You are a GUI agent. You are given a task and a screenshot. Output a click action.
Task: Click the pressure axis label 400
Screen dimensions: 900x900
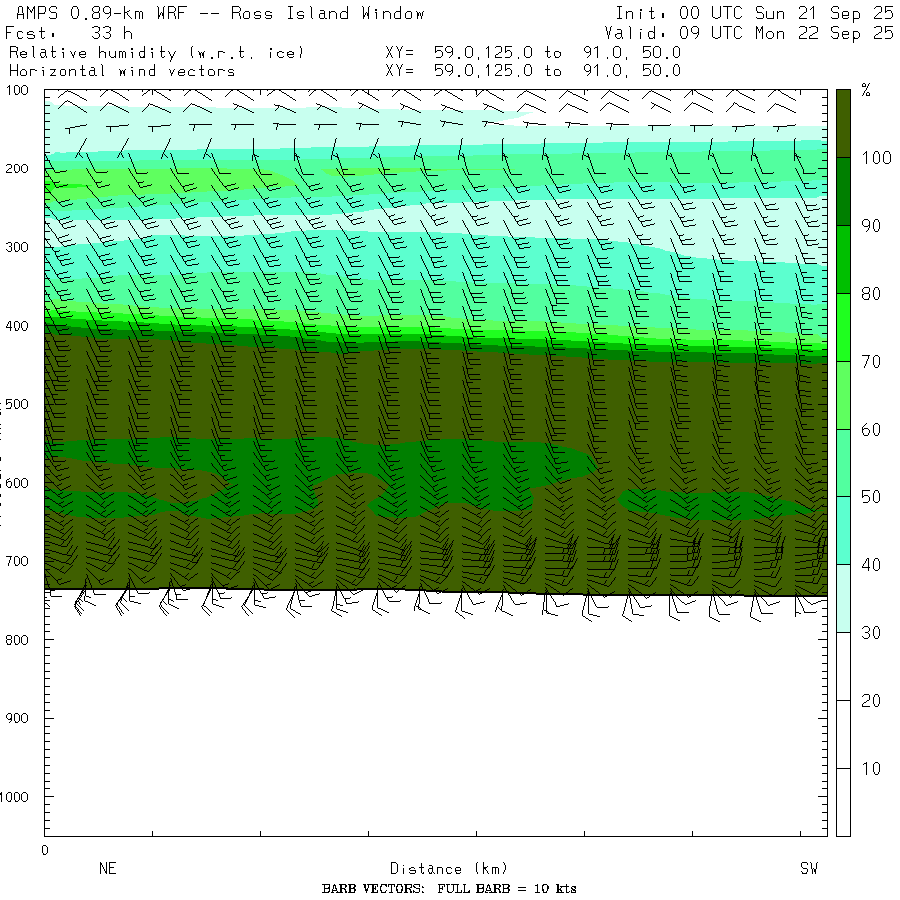coord(17,326)
